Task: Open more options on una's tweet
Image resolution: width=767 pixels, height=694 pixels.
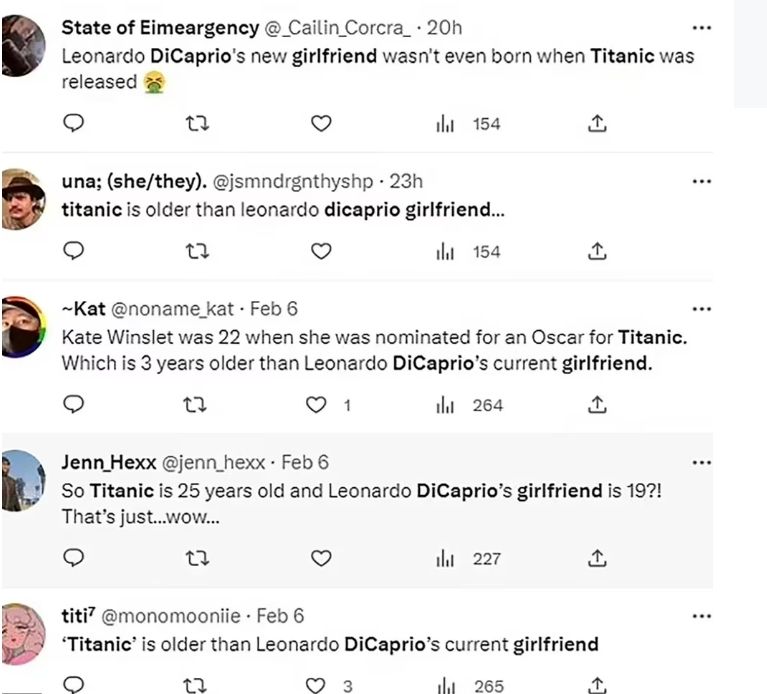Action: [702, 181]
